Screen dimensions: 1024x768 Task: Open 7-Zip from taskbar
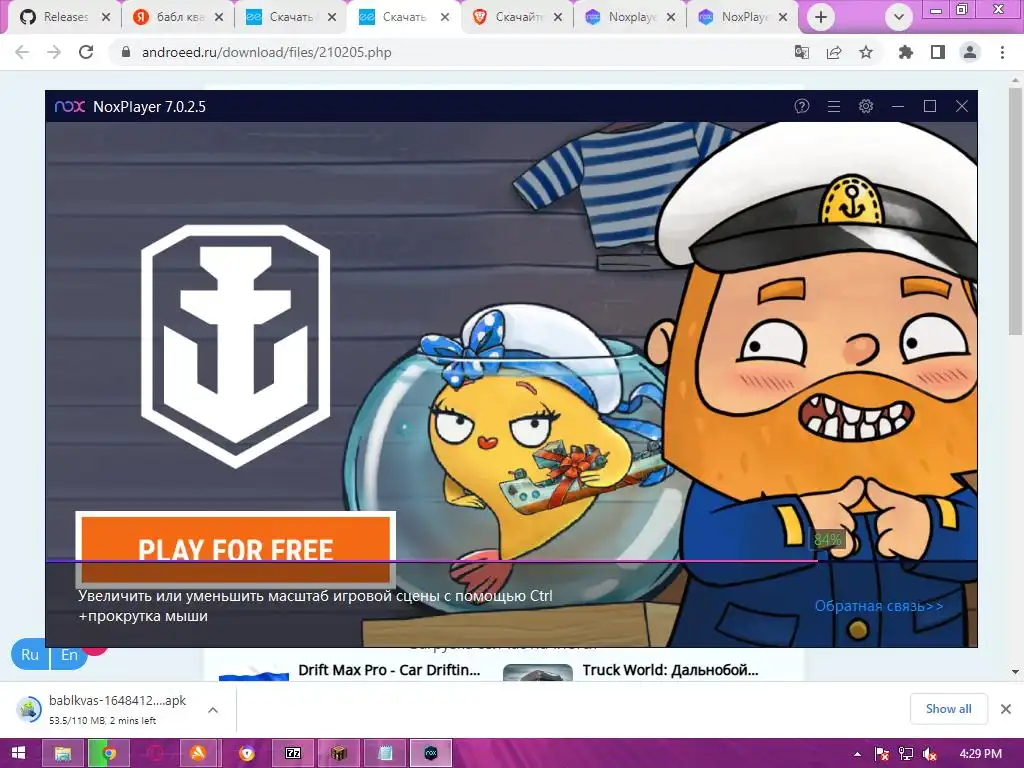(x=293, y=753)
